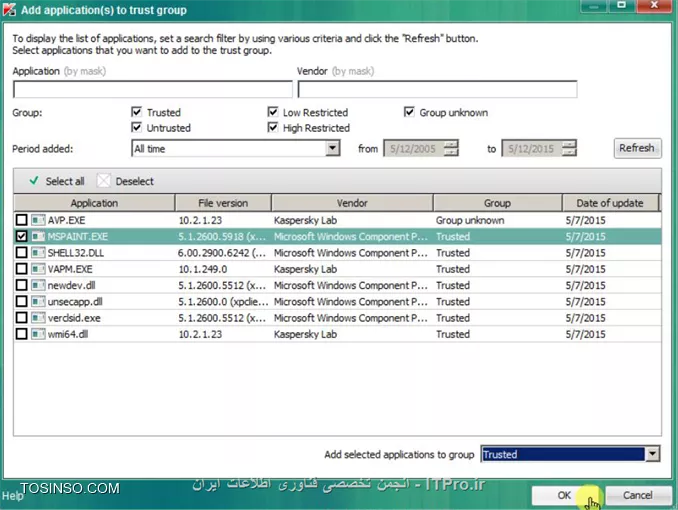Sort by Vendor column header
Viewport: 678px width, 510px height.
(352, 203)
